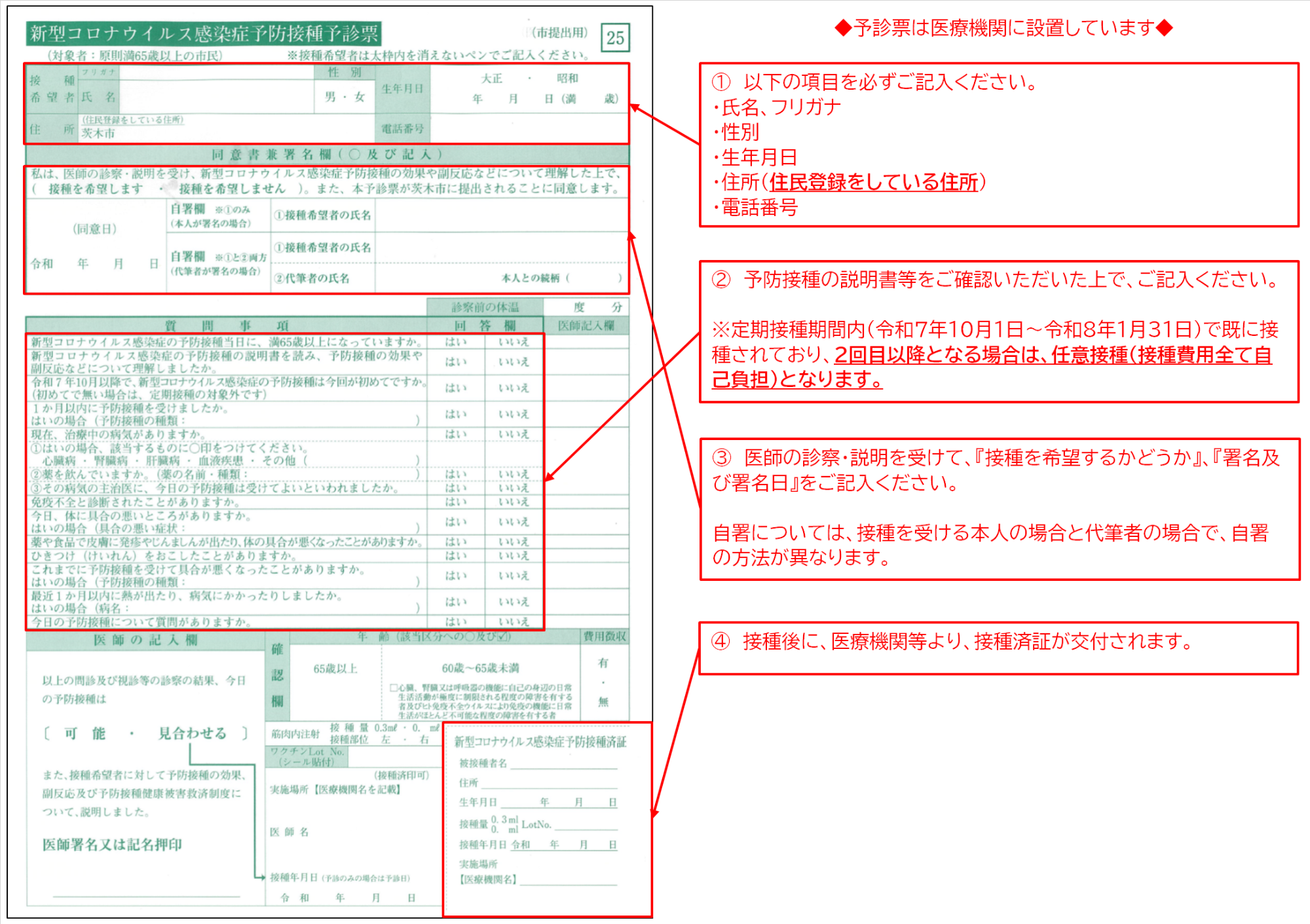The height and width of the screenshot is (924, 1310).
Task: Click underlined 住民登録をしている住所 text
Action: pos(873,182)
